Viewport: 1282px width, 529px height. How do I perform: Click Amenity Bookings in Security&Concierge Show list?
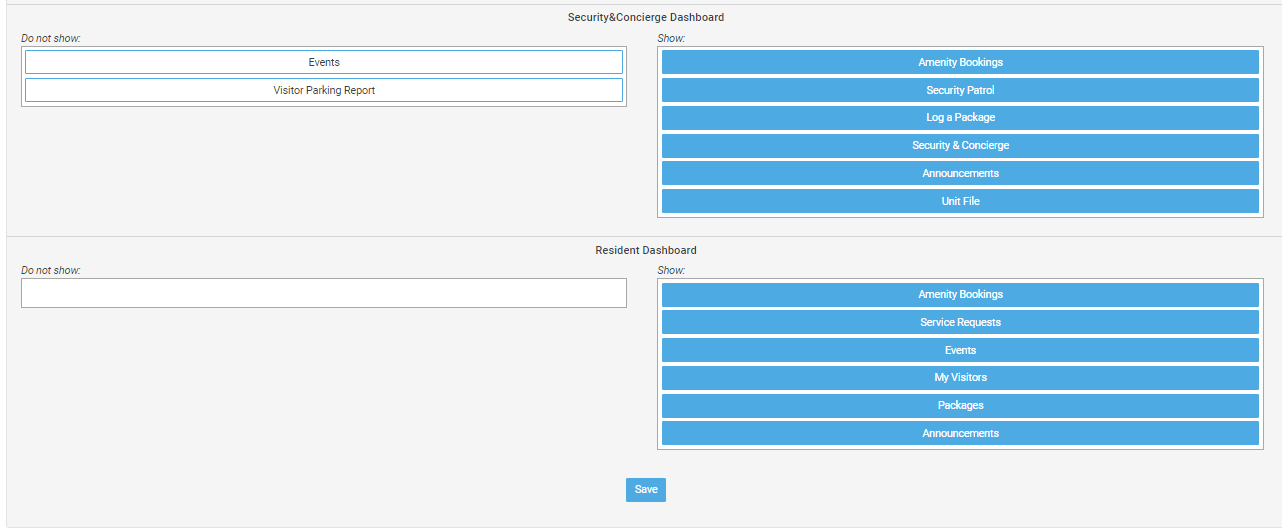coord(960,62)
